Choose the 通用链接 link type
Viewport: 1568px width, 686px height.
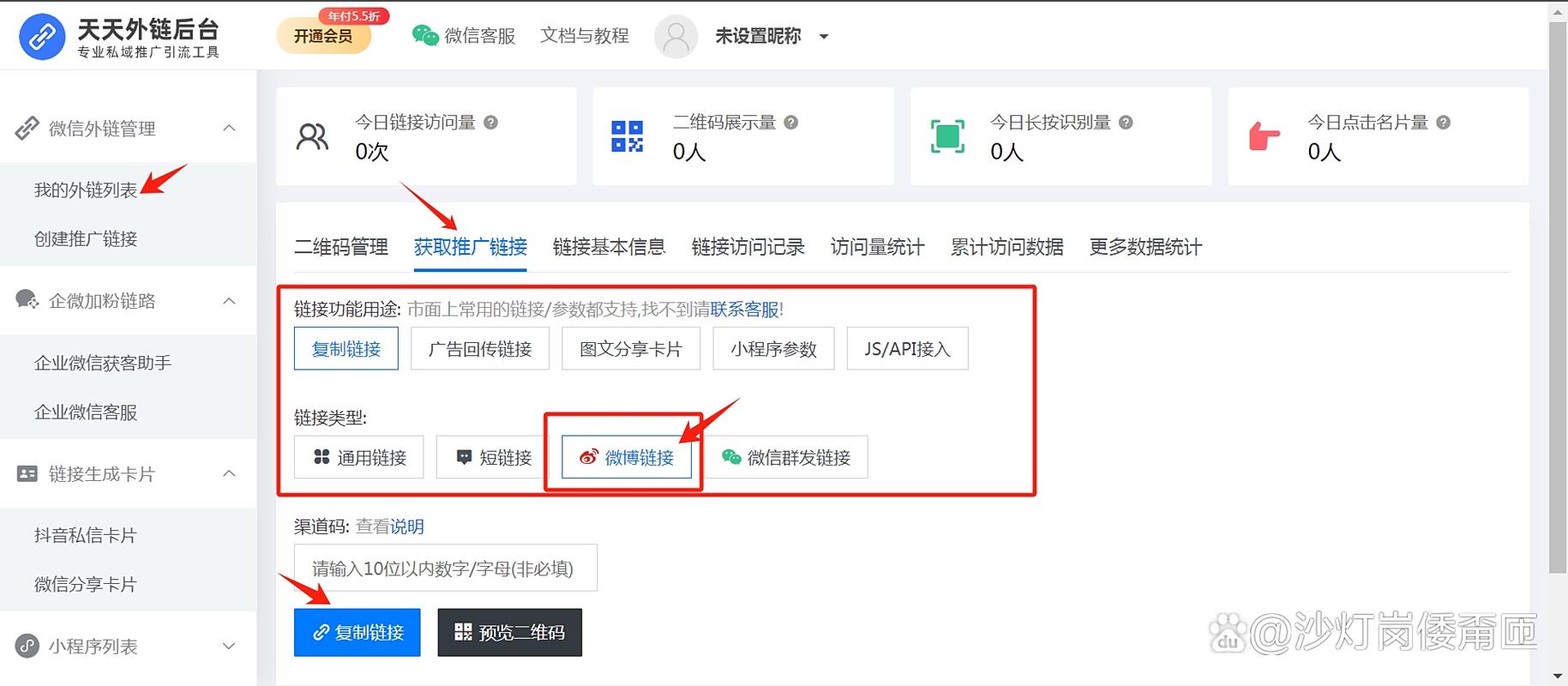pos(358,457)
